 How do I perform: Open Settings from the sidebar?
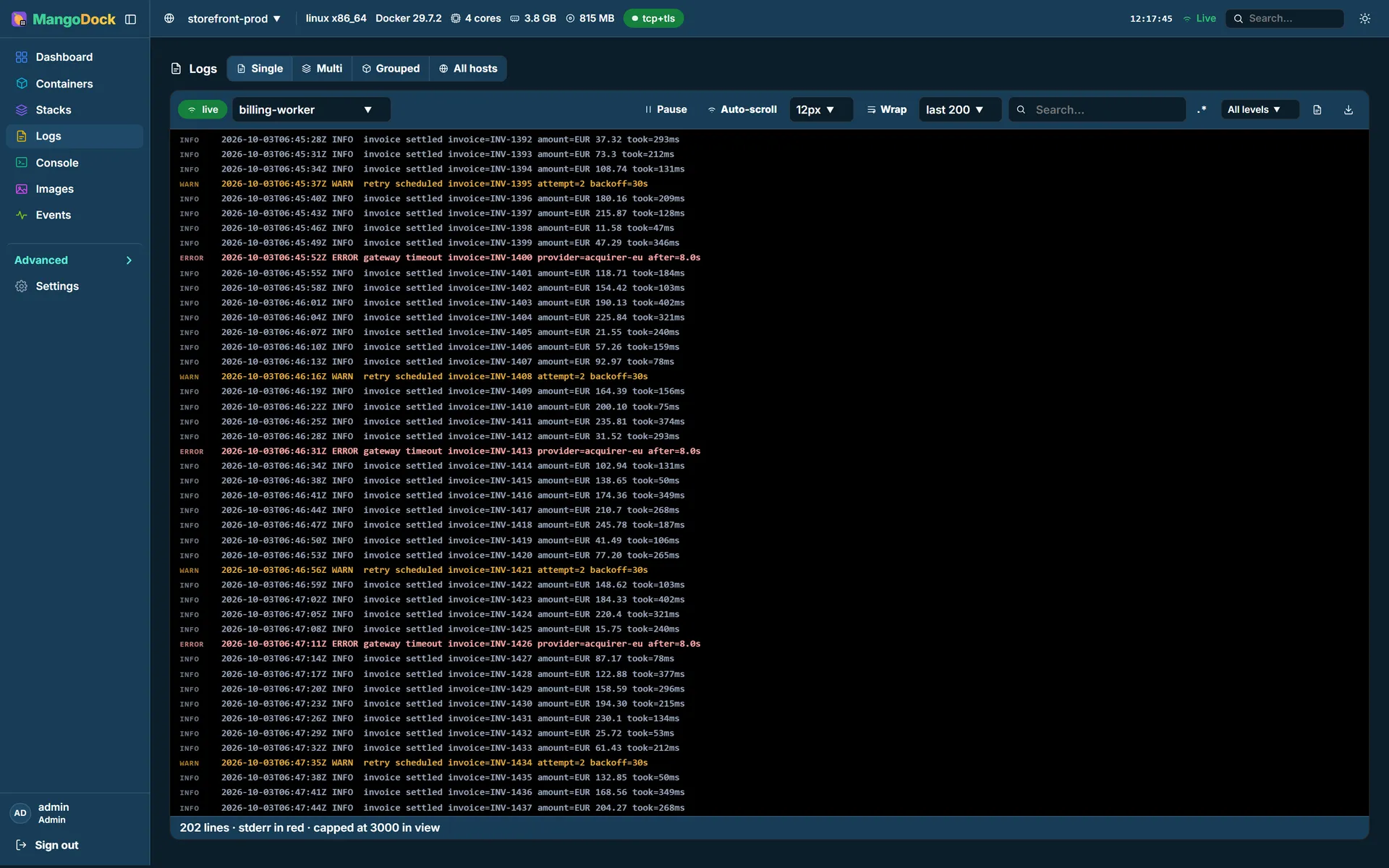pyautogui.click(x=75, y=286)
